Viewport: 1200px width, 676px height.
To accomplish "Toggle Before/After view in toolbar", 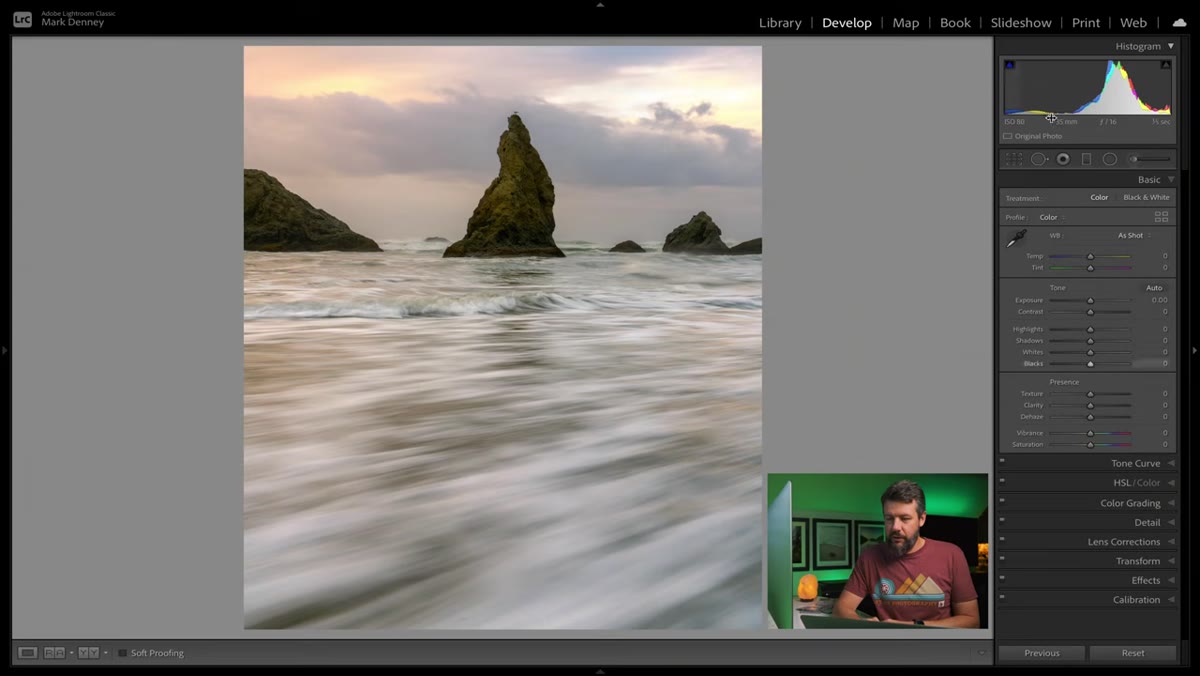I will coord(88,653).
